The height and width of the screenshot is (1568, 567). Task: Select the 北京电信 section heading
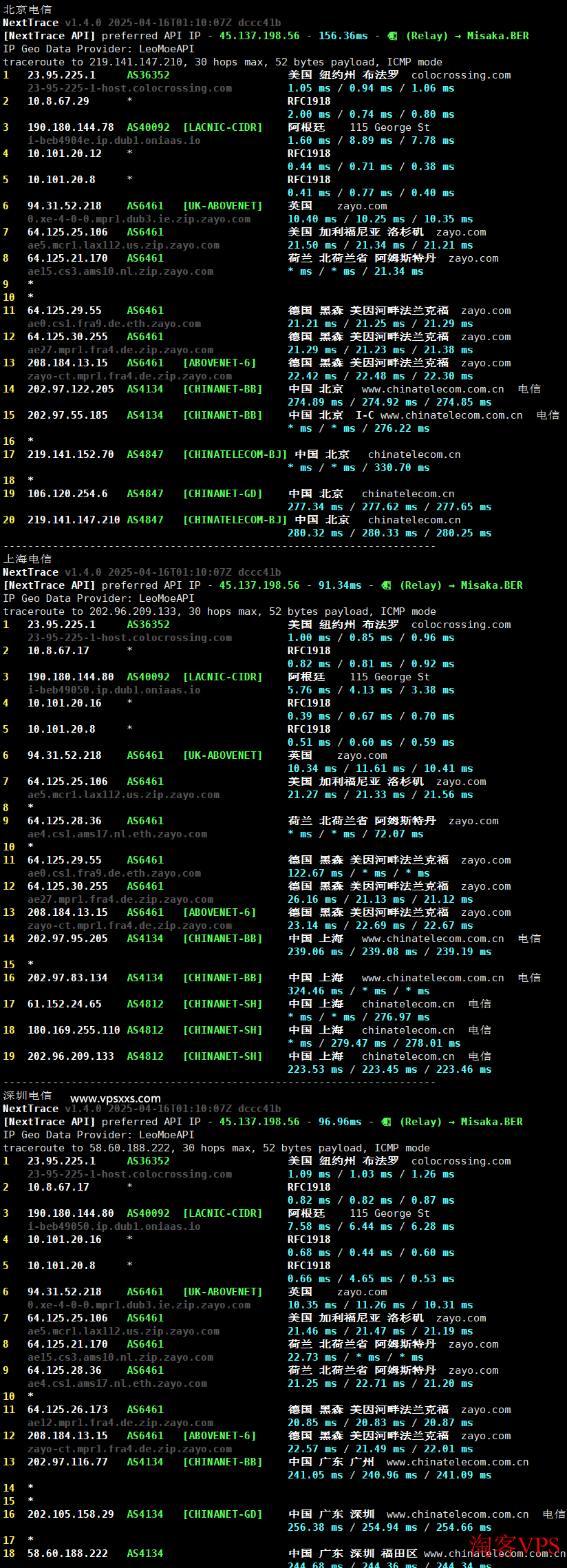coord(28,10)
